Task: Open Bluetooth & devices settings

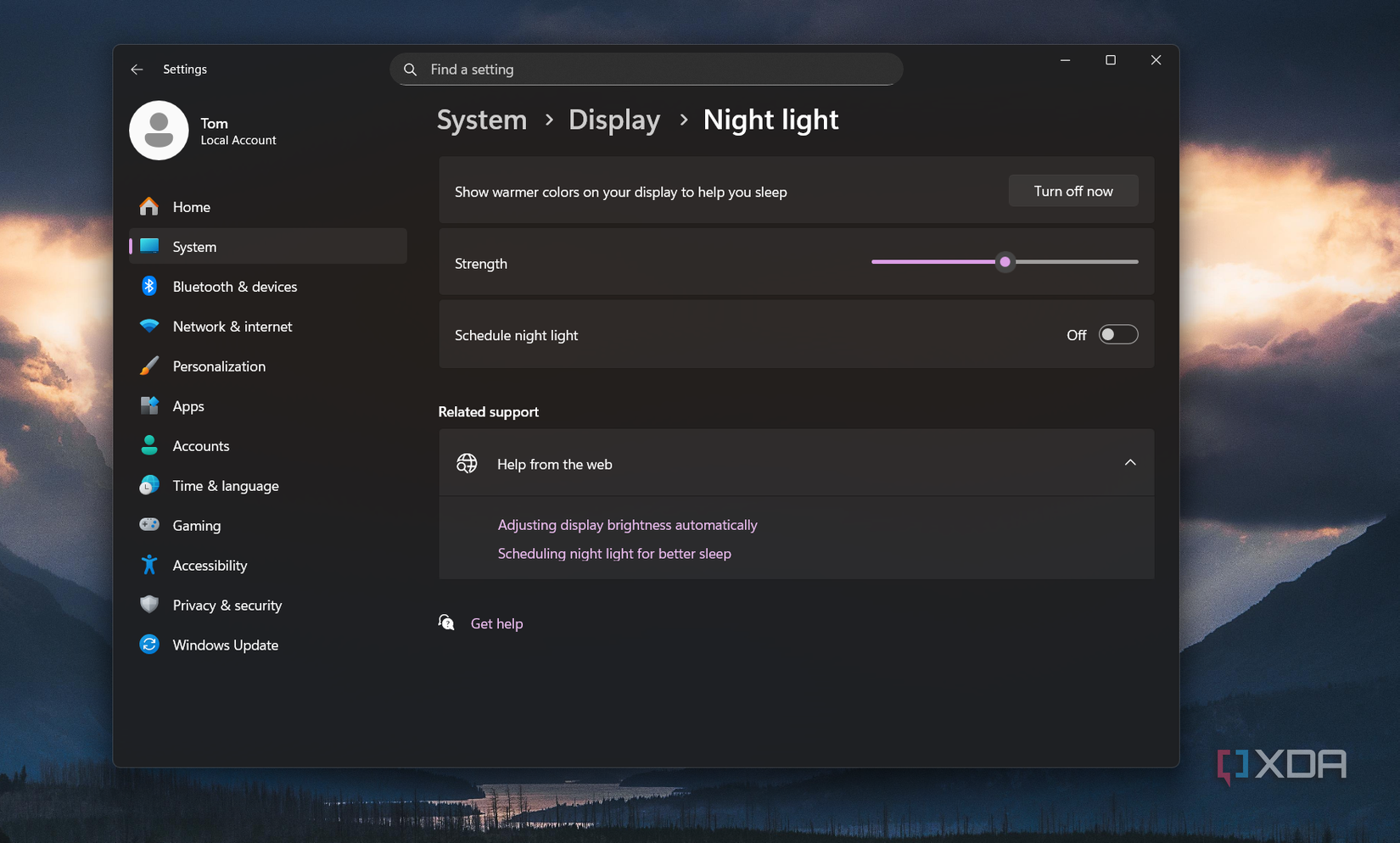Action: coord(268,286)
